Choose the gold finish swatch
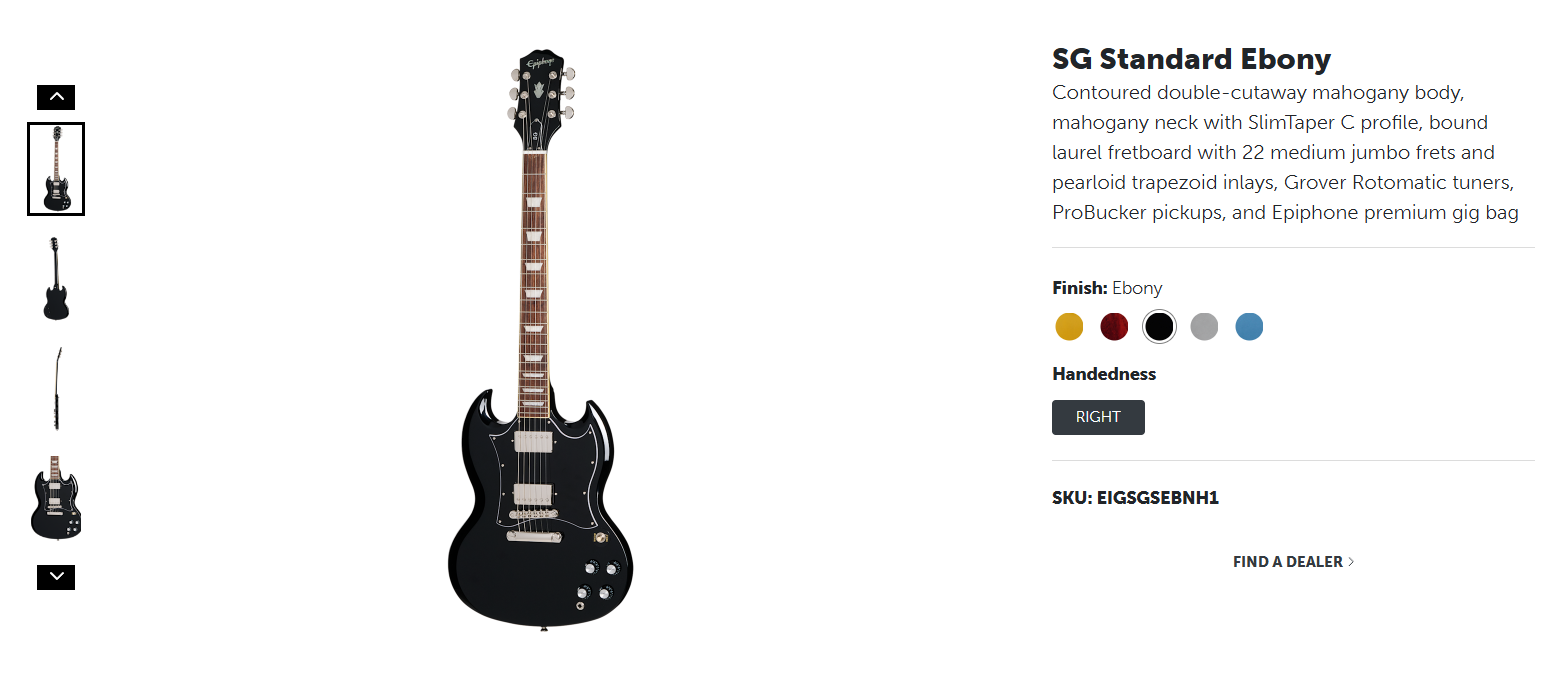This screenshot has width=1559, height=684. tap(1069, 326)
